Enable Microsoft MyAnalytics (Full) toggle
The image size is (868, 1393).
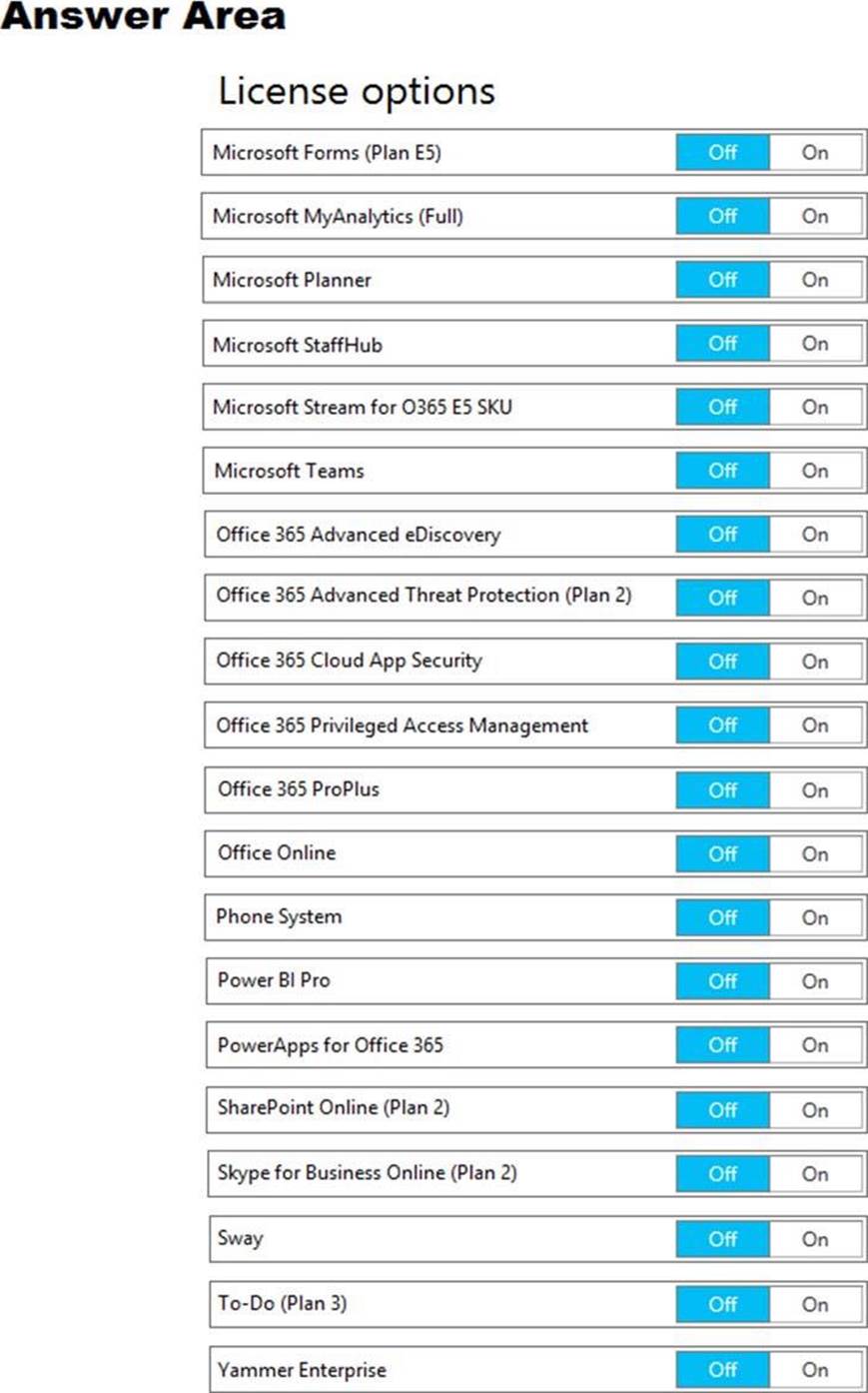(x=815, y=216)
